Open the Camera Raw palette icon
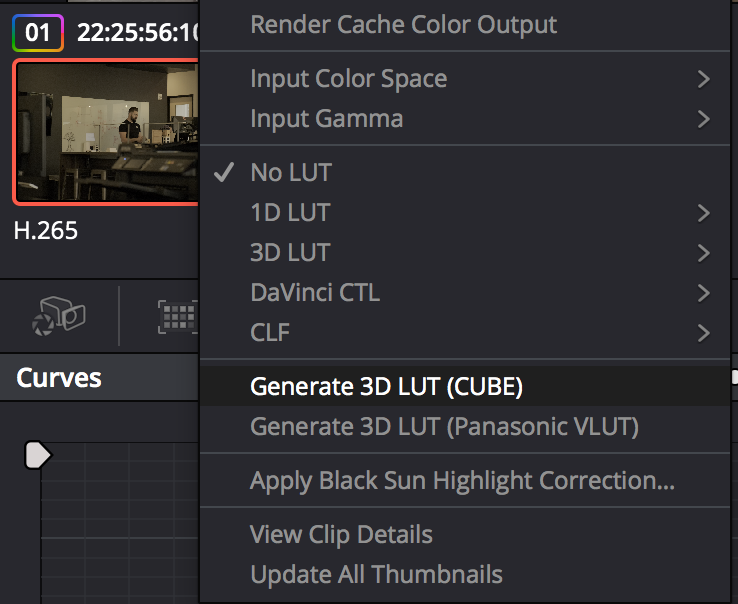Screen dimensions: 738x604 click(x=58, y=316)
